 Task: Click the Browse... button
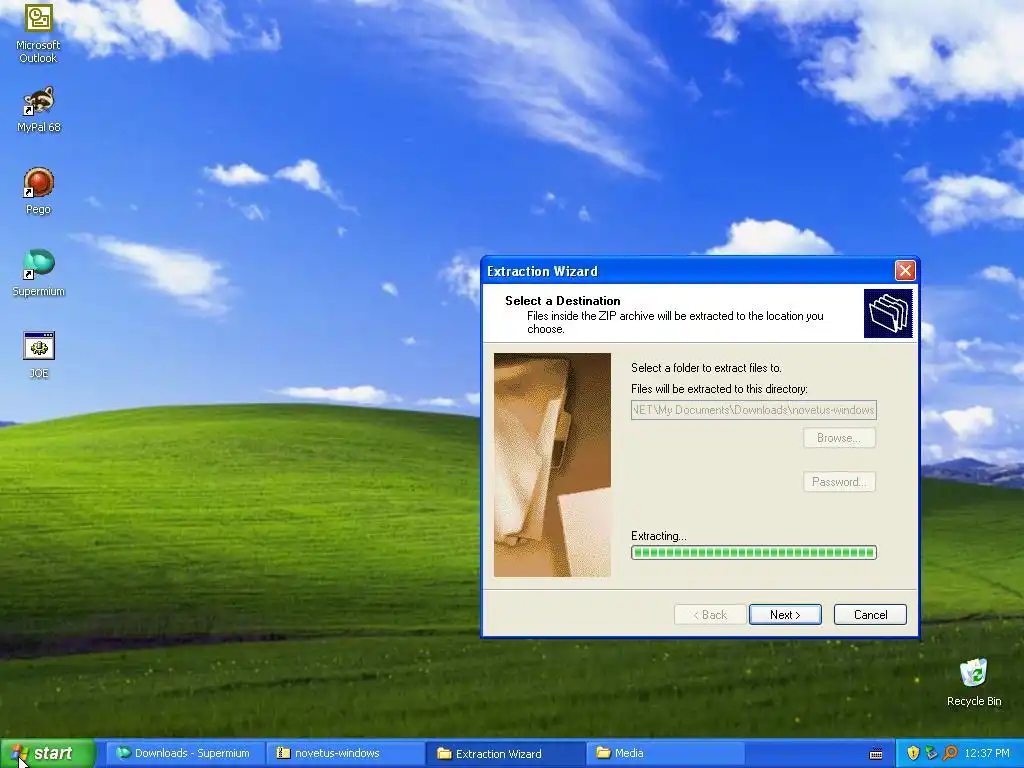pos(839,438)
